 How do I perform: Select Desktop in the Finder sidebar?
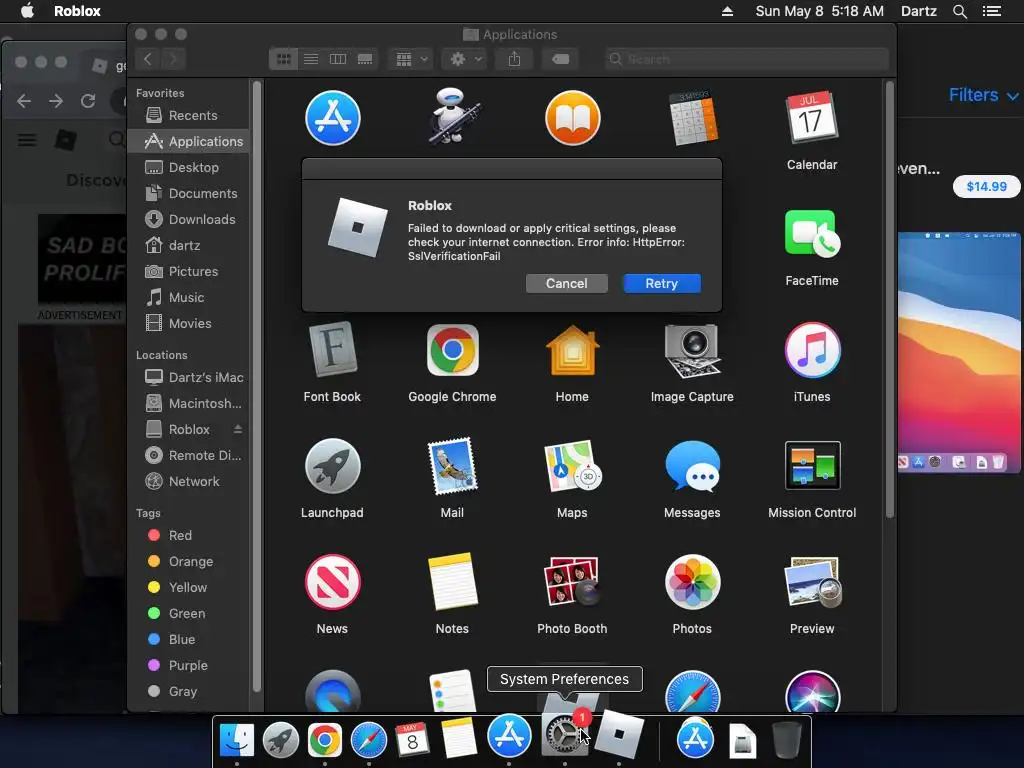click(188, 167)
